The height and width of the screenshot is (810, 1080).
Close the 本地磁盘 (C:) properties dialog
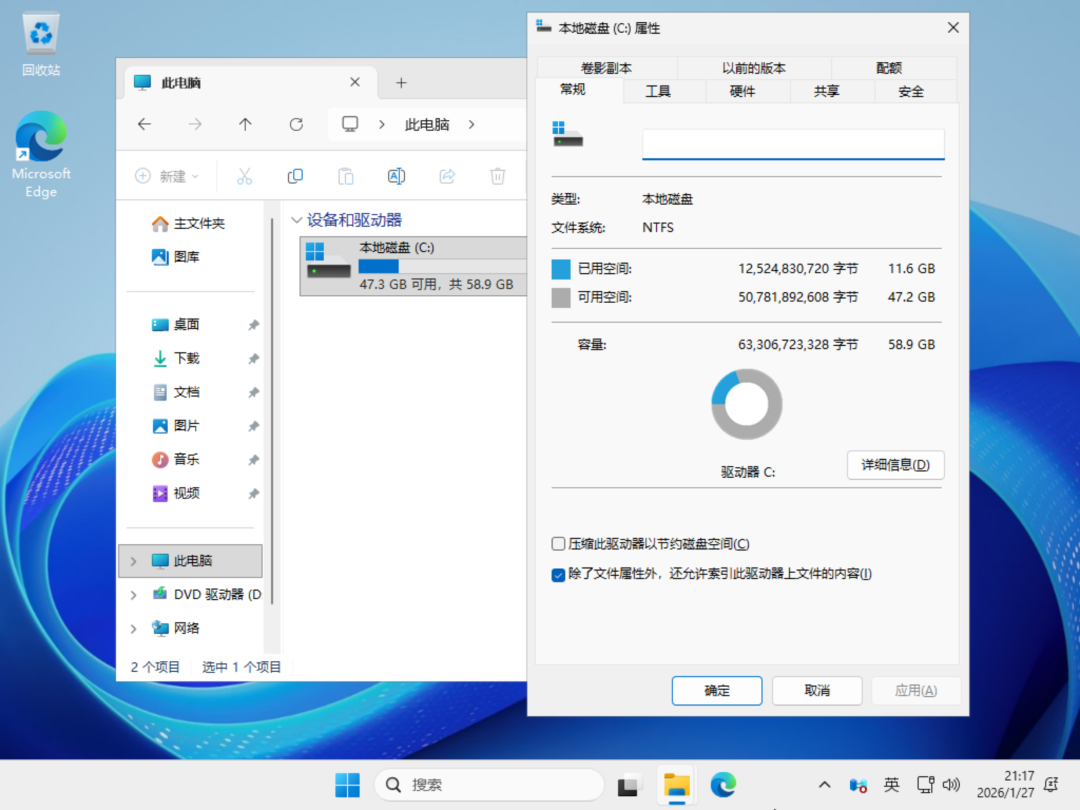(x=953, y=28)
